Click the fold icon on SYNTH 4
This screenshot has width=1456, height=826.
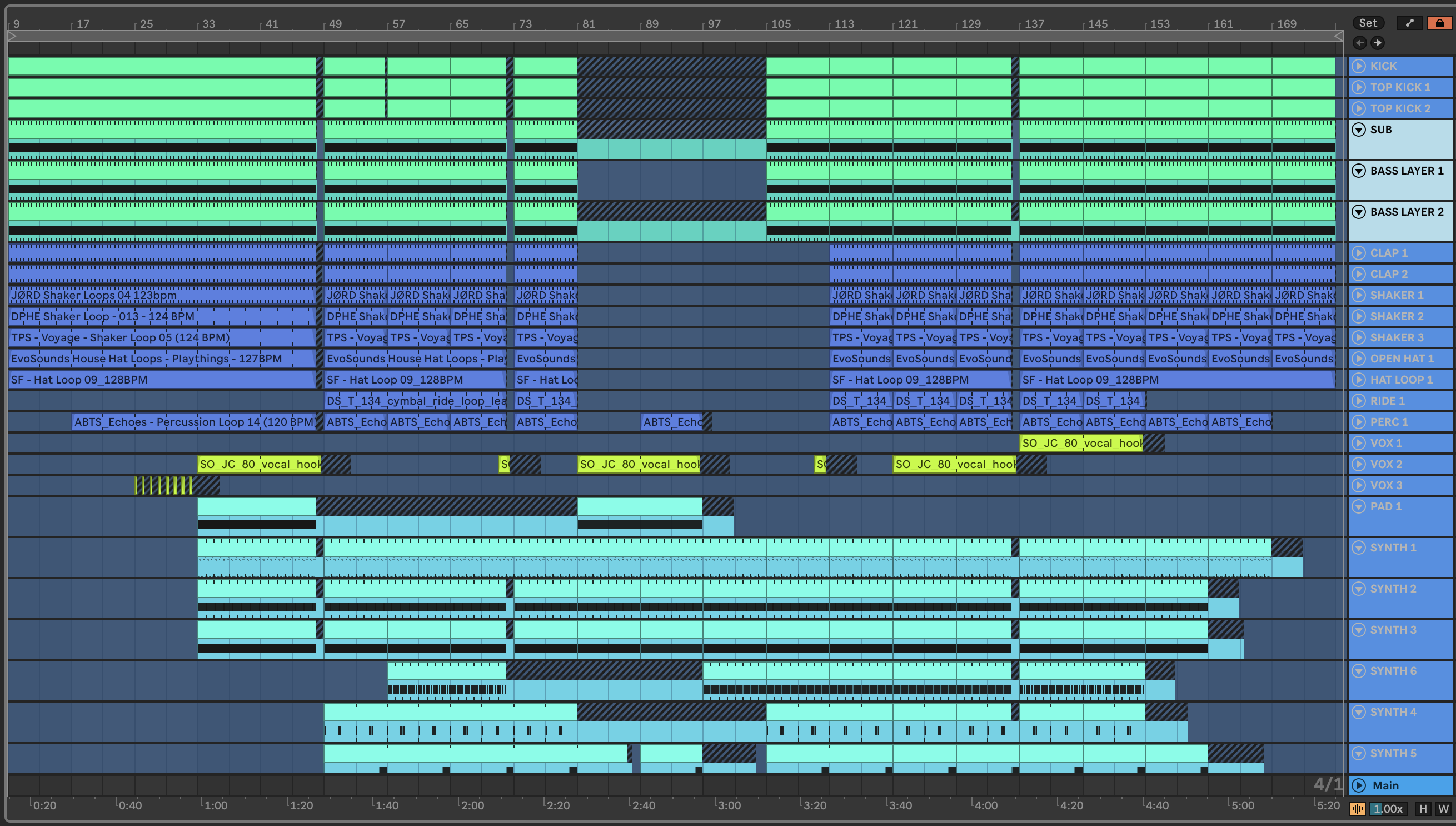coord(1358,712)
